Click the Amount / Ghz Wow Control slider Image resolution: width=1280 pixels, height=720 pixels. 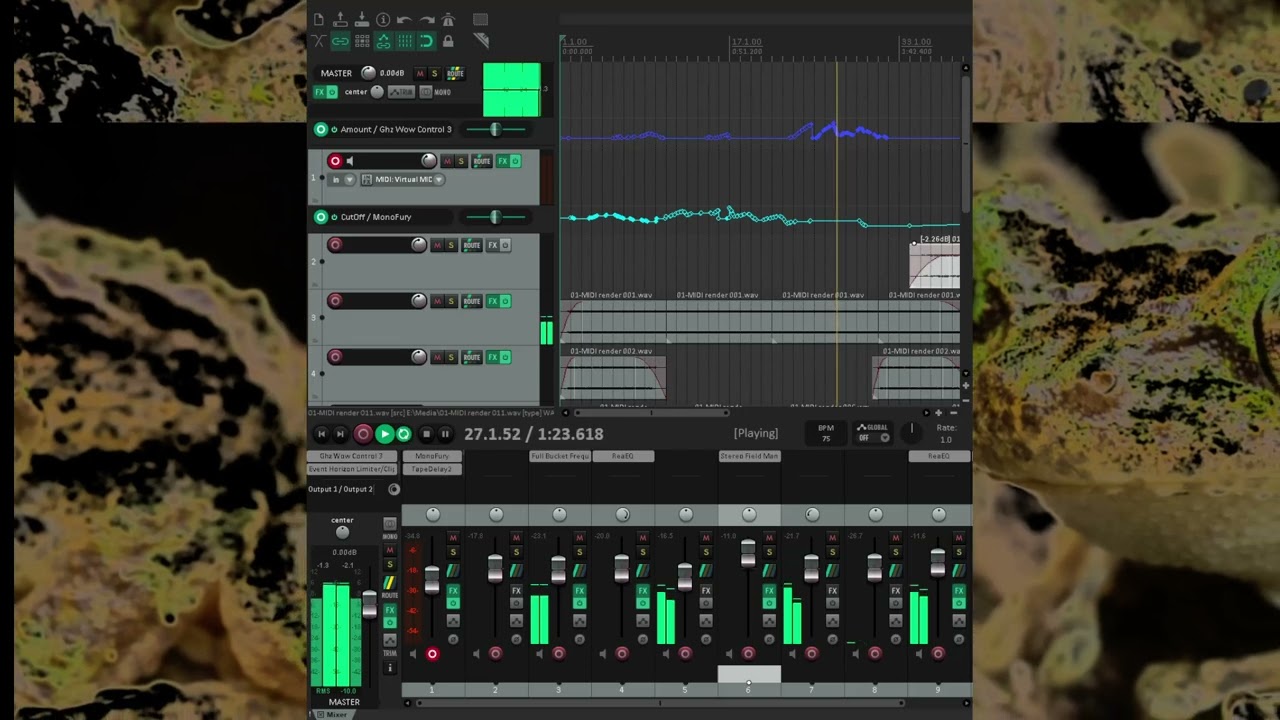[495, 129]
